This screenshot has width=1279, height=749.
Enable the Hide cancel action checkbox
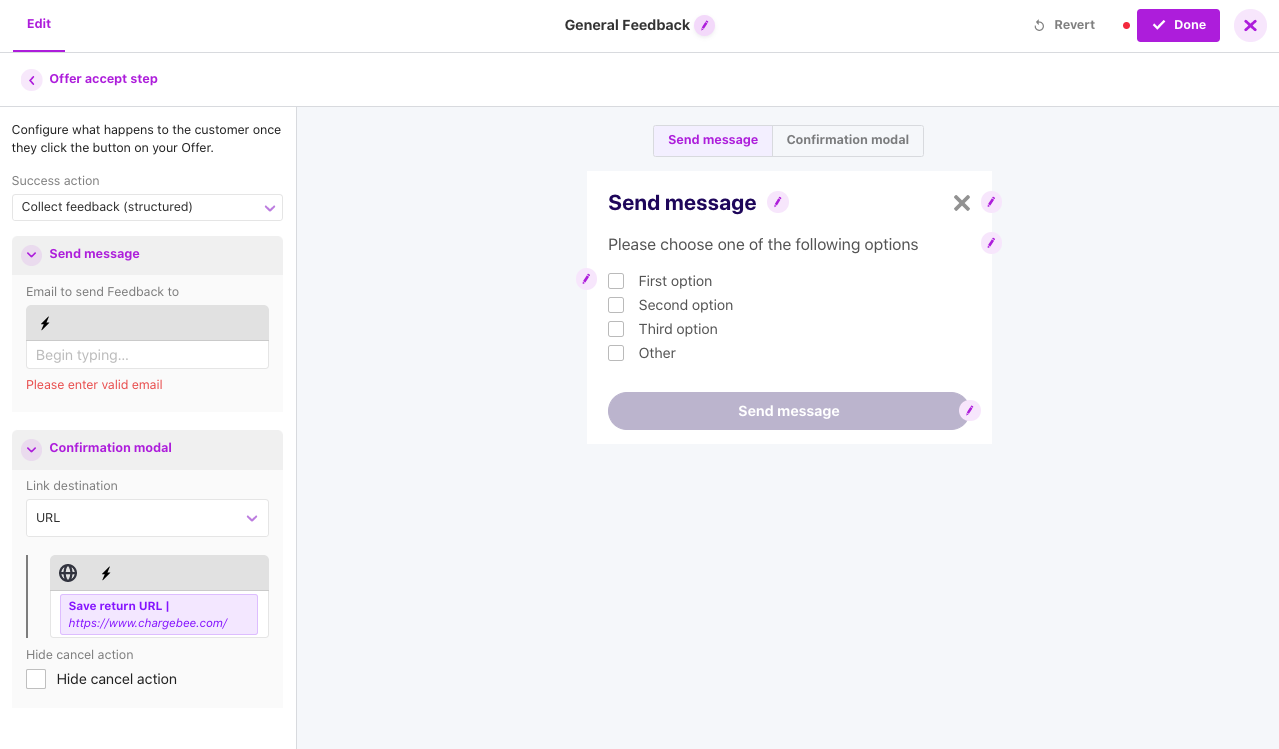tap(36, 679)
